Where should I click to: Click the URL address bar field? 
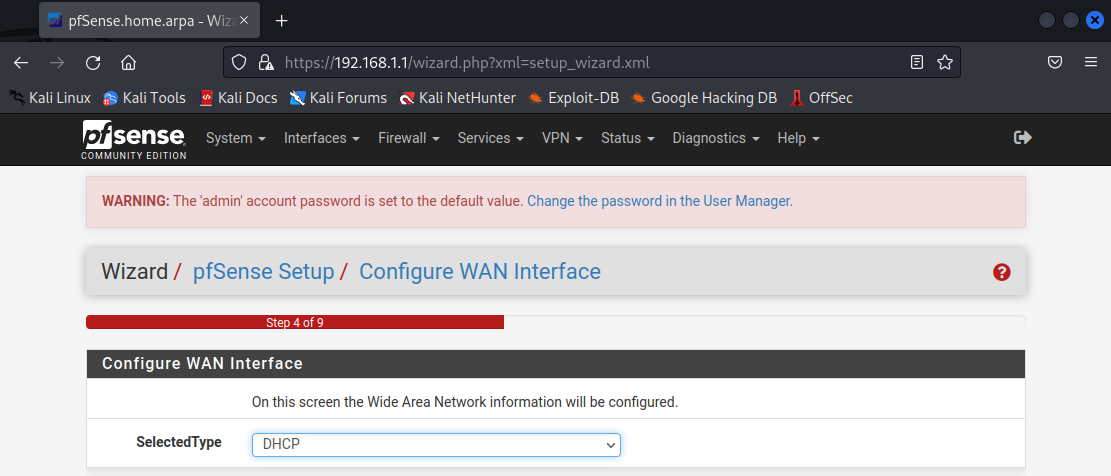[x=590, y=62]
